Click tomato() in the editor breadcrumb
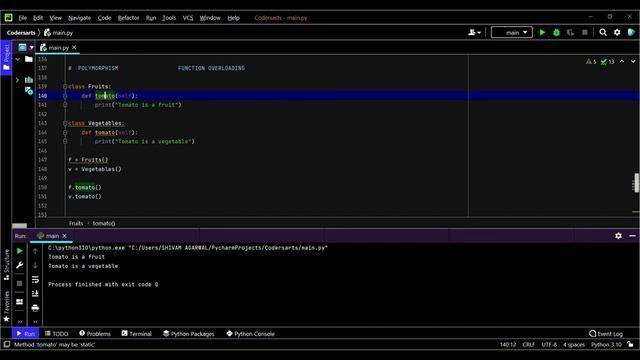The image size is (640, 360). coord(104,223)
